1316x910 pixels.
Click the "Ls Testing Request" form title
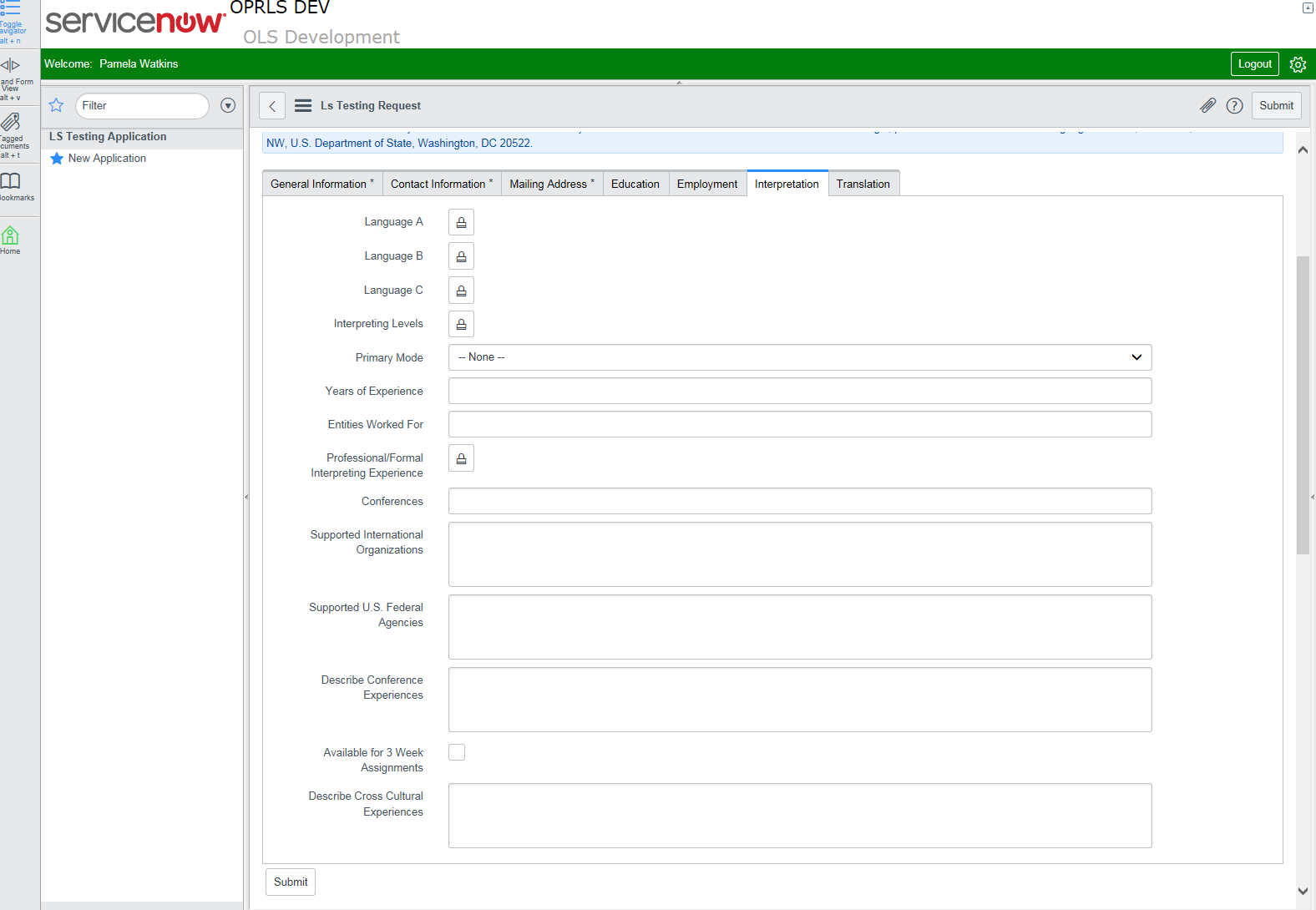371,106
